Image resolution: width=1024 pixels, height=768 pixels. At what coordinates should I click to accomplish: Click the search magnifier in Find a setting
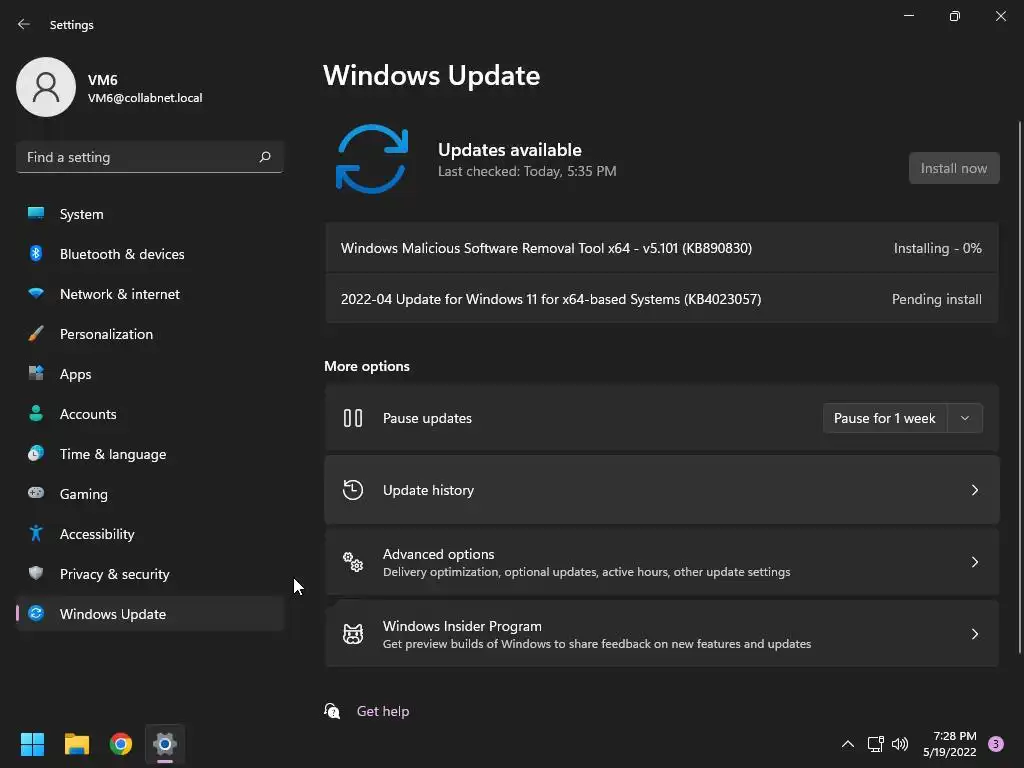pos(265,157)
